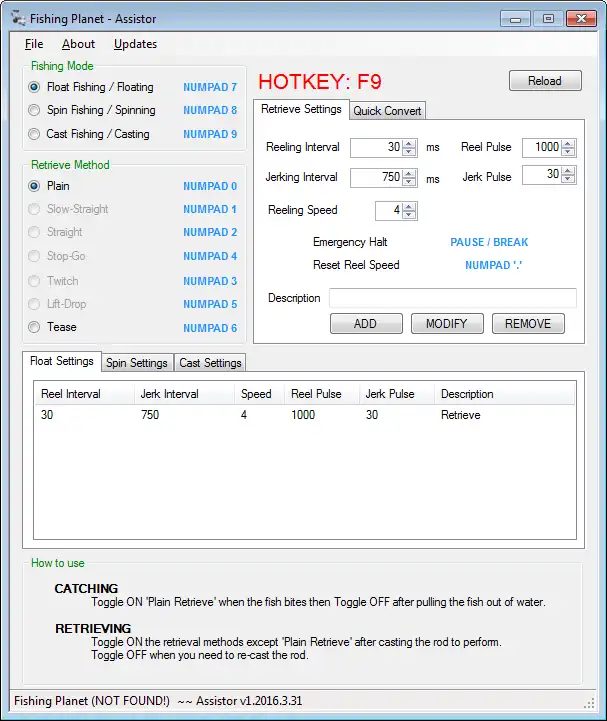Increase Reeling Interval with up arrow

[x=409, y=144]
